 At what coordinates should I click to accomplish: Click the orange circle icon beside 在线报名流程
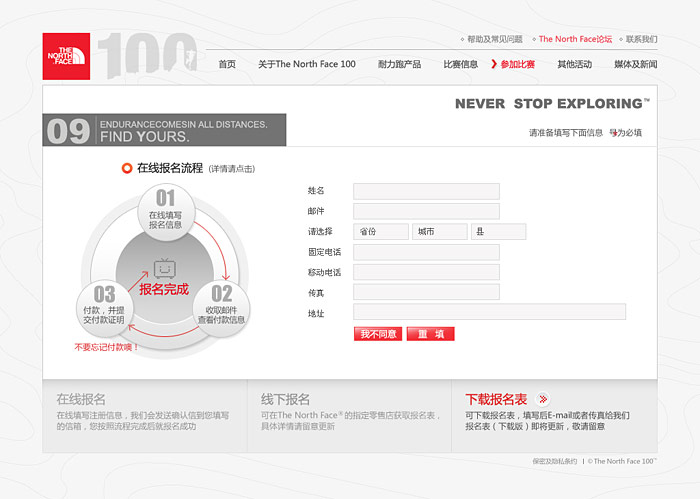click(x=127, y=168)
